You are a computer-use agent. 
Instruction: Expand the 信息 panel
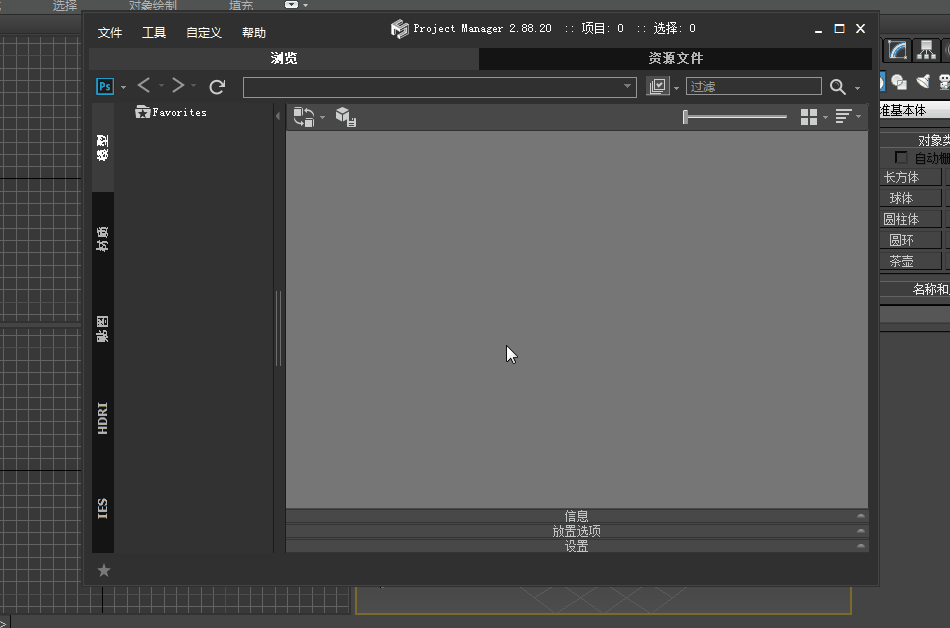tap(576, 516)
